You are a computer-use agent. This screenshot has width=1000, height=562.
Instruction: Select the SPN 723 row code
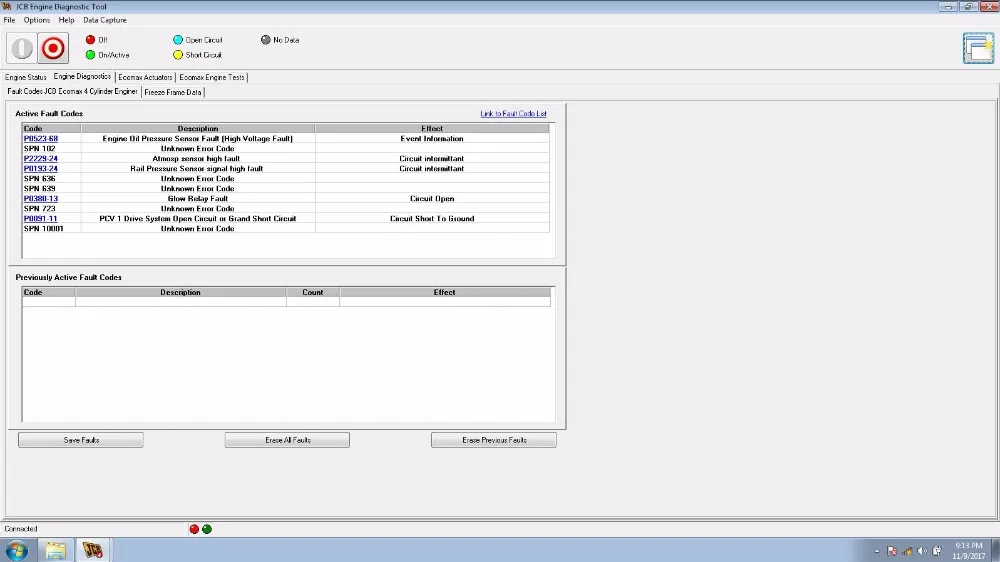coord(40,209)
